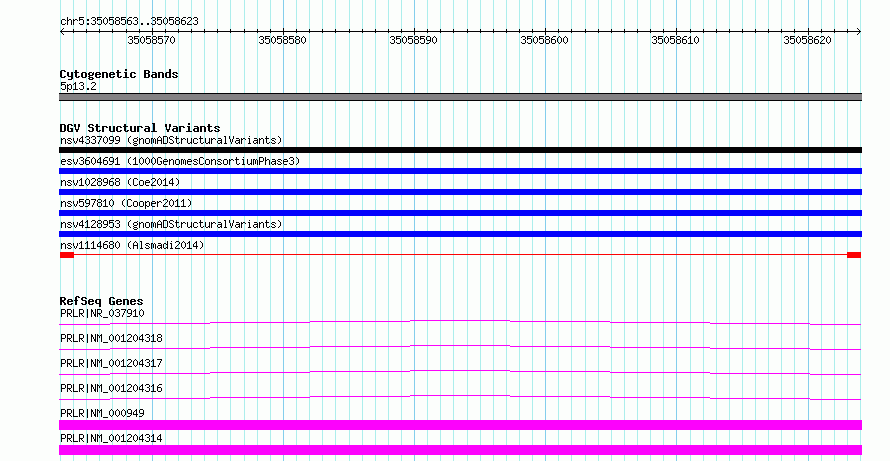Open gene label PRLR|NM_001204318

click(x=111, y=338)
